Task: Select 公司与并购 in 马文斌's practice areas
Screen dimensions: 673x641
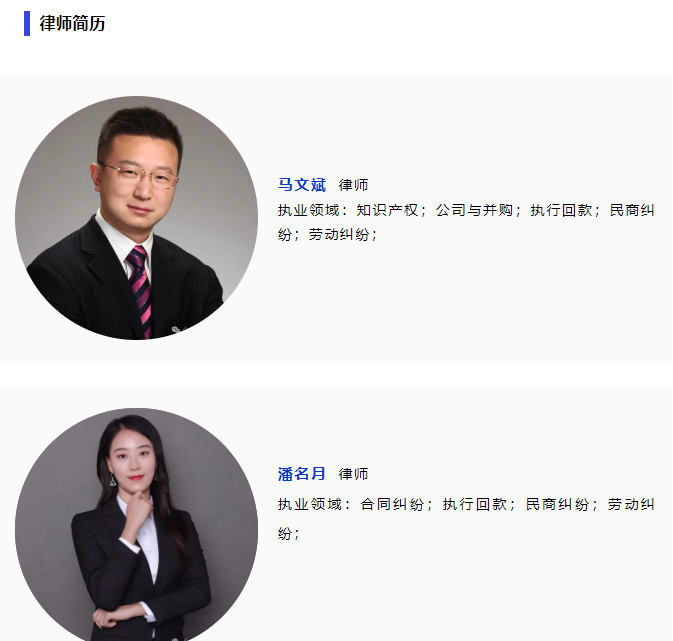Action: click(474, 210)
